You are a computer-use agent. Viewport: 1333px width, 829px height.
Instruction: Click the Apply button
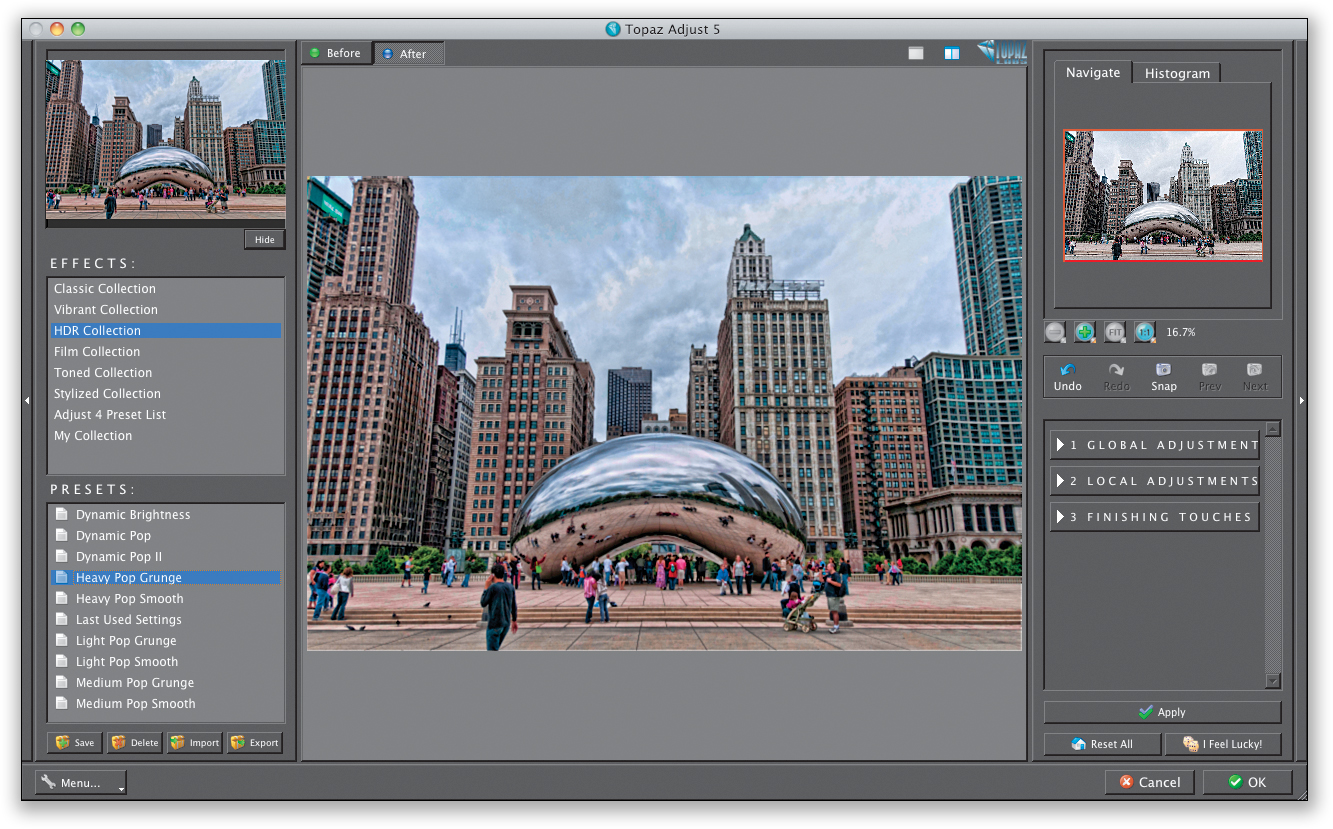point(1162,712)
